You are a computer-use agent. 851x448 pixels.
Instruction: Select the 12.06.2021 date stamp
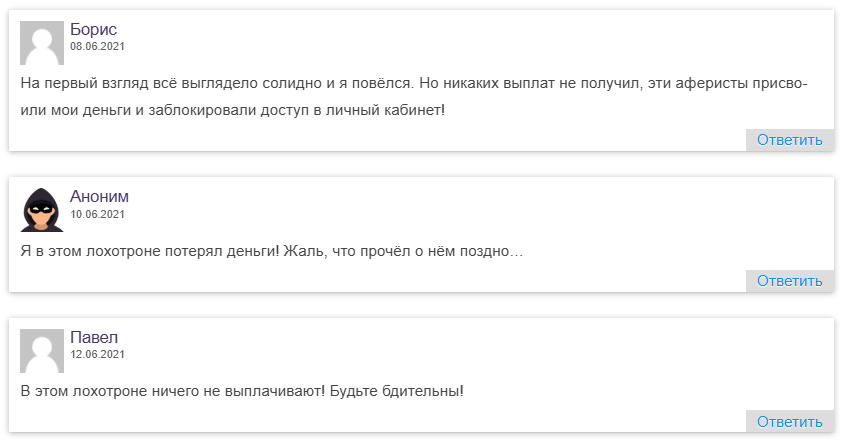[x=97, y=354]
